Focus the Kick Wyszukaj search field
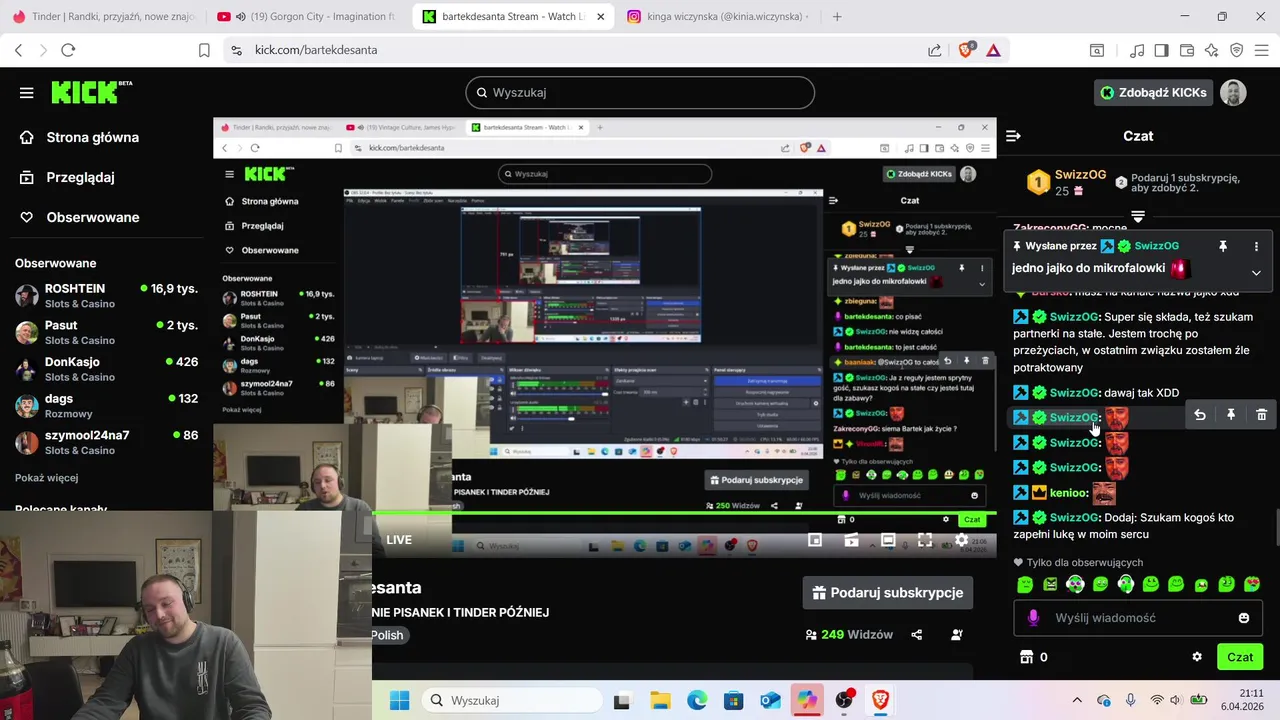Viewport: 1280px width, 720px height. (640, 92)
